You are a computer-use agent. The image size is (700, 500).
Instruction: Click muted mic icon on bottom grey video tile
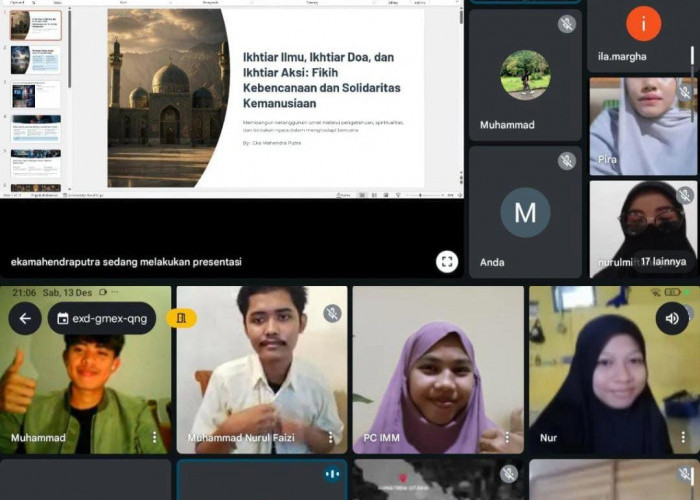coord(508,474)
